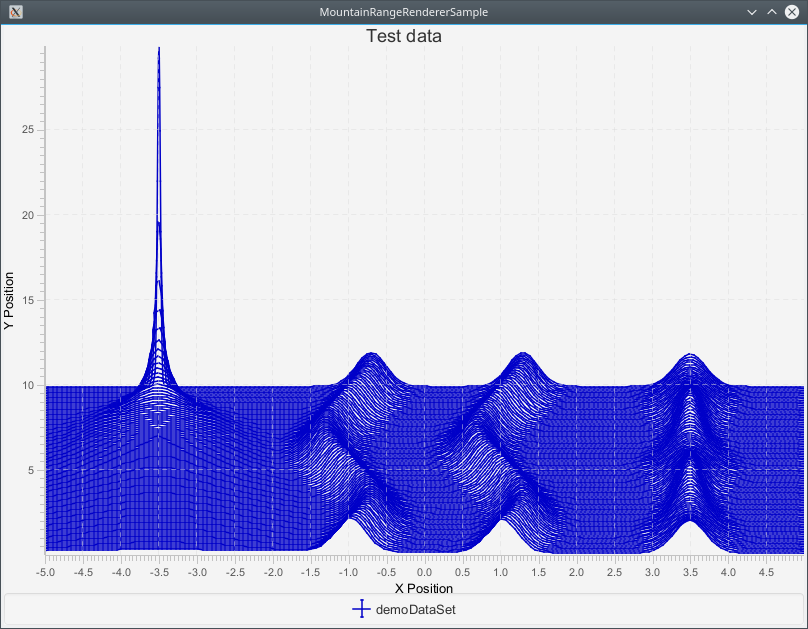Viewport: 808px width, 629px height.
Task: Click the x-axis tick label 0.0
Action: [x=425, y=572]
